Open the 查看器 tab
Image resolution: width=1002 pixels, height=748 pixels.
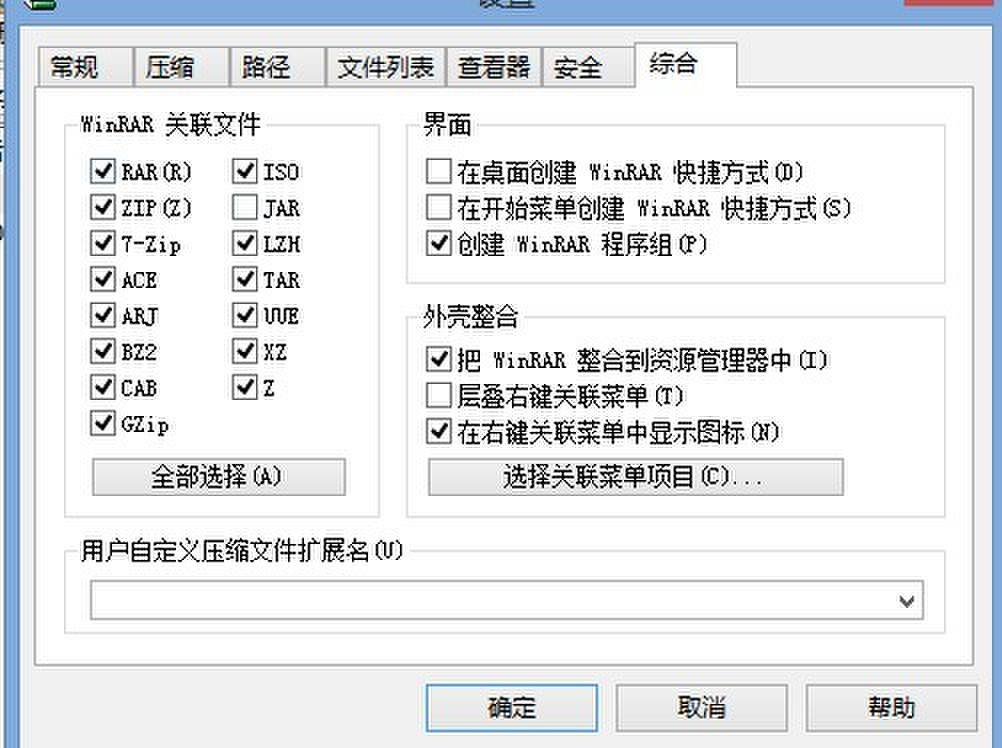(493, 66)
